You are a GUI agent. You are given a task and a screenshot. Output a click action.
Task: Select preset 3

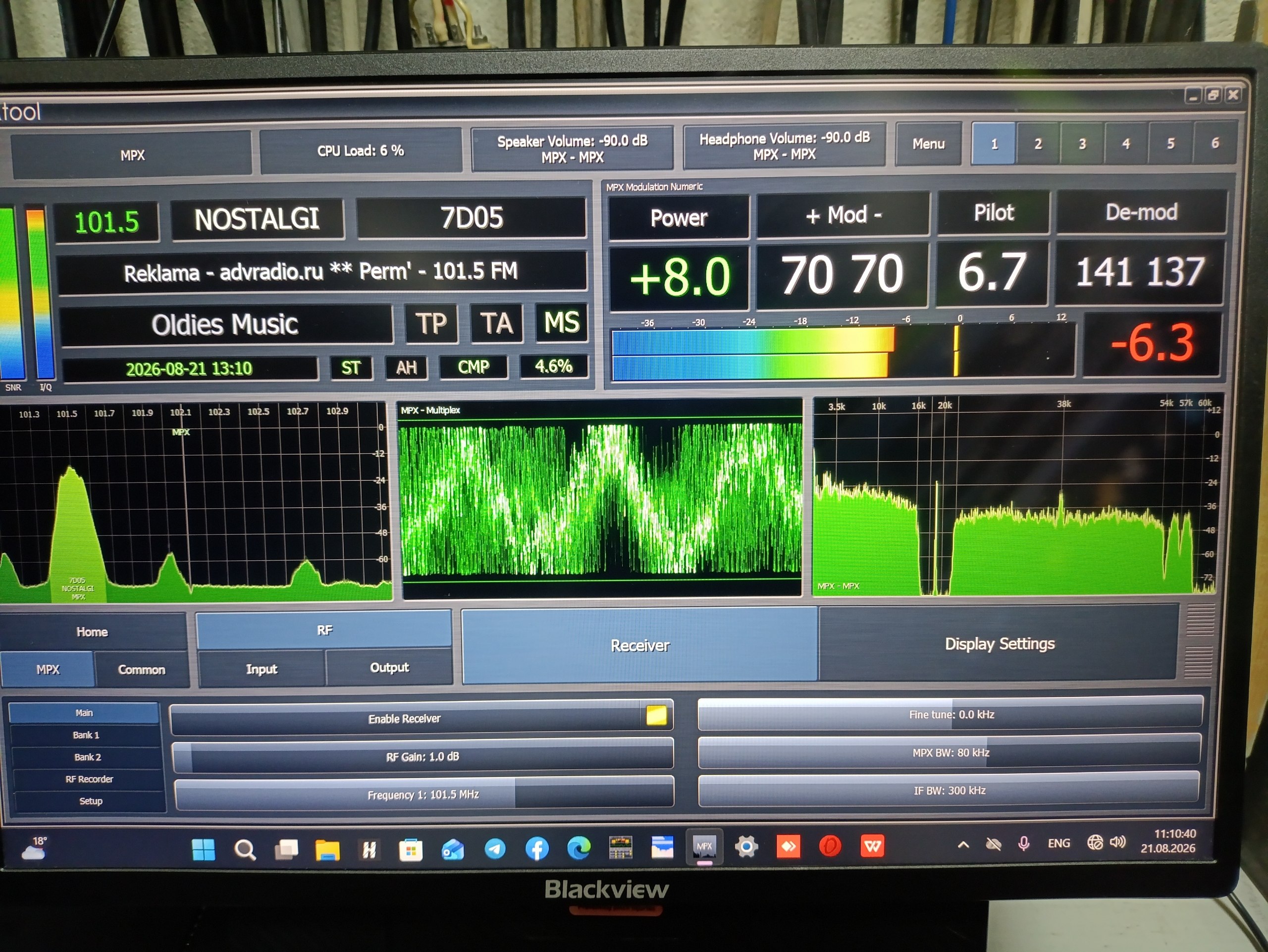click(1082, 144)
